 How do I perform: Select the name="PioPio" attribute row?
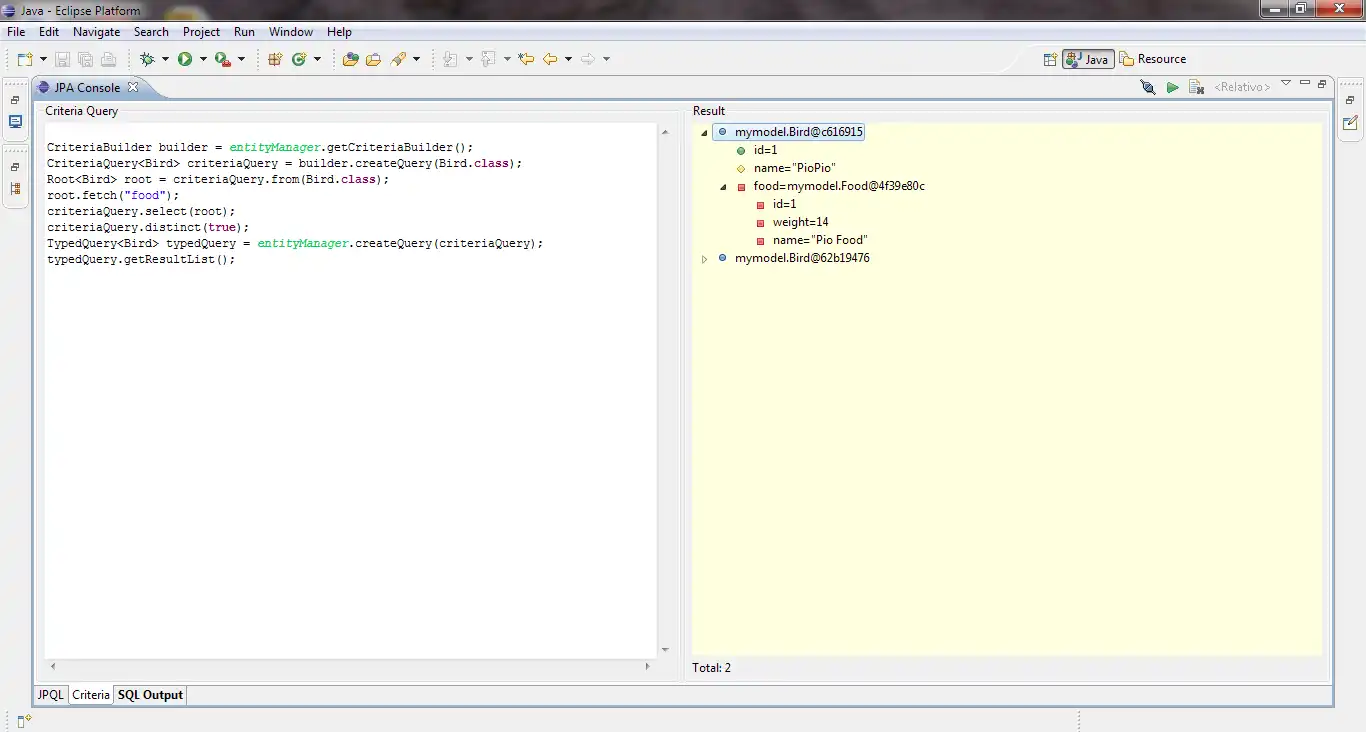pos(794,168)
